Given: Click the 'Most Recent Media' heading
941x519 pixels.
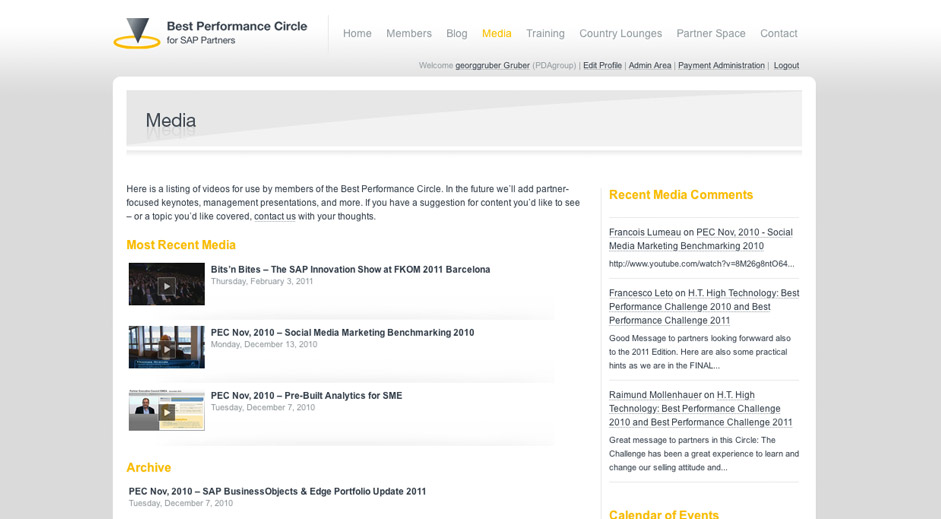Looking at the screenshot, I should 181,245.
